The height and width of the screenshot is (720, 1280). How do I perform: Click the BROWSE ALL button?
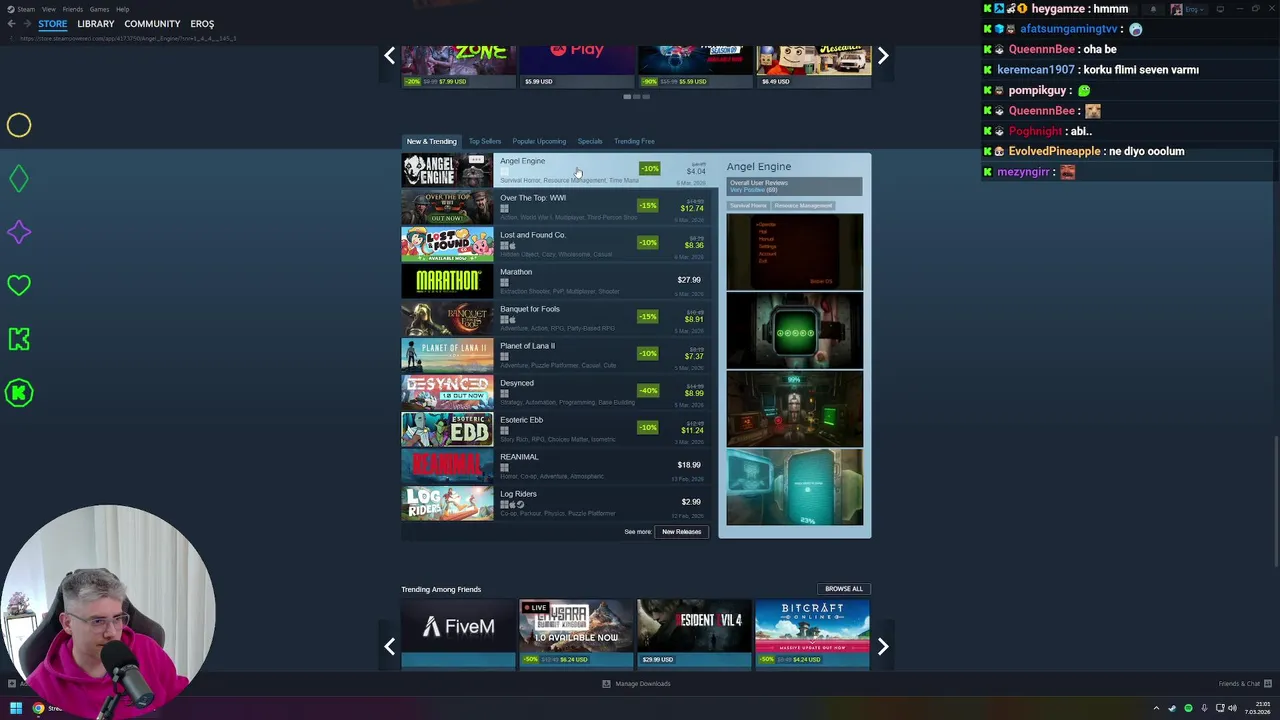844,589
